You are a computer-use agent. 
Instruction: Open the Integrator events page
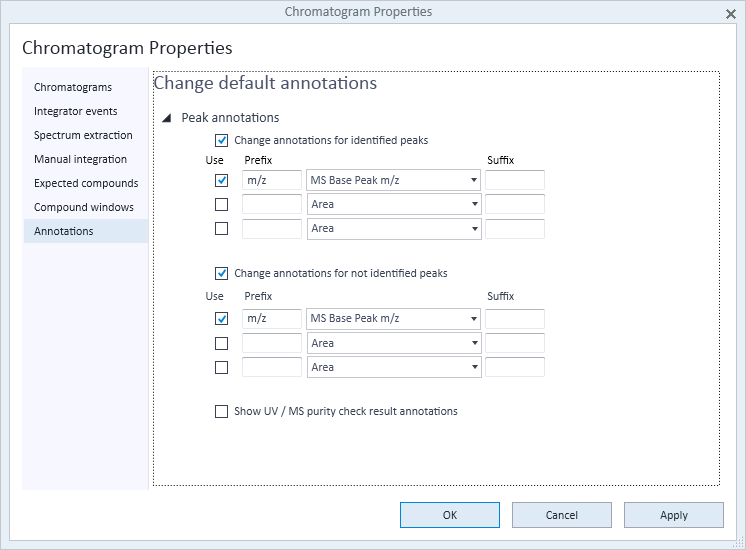pyautogui.click(x=76, y=111)
